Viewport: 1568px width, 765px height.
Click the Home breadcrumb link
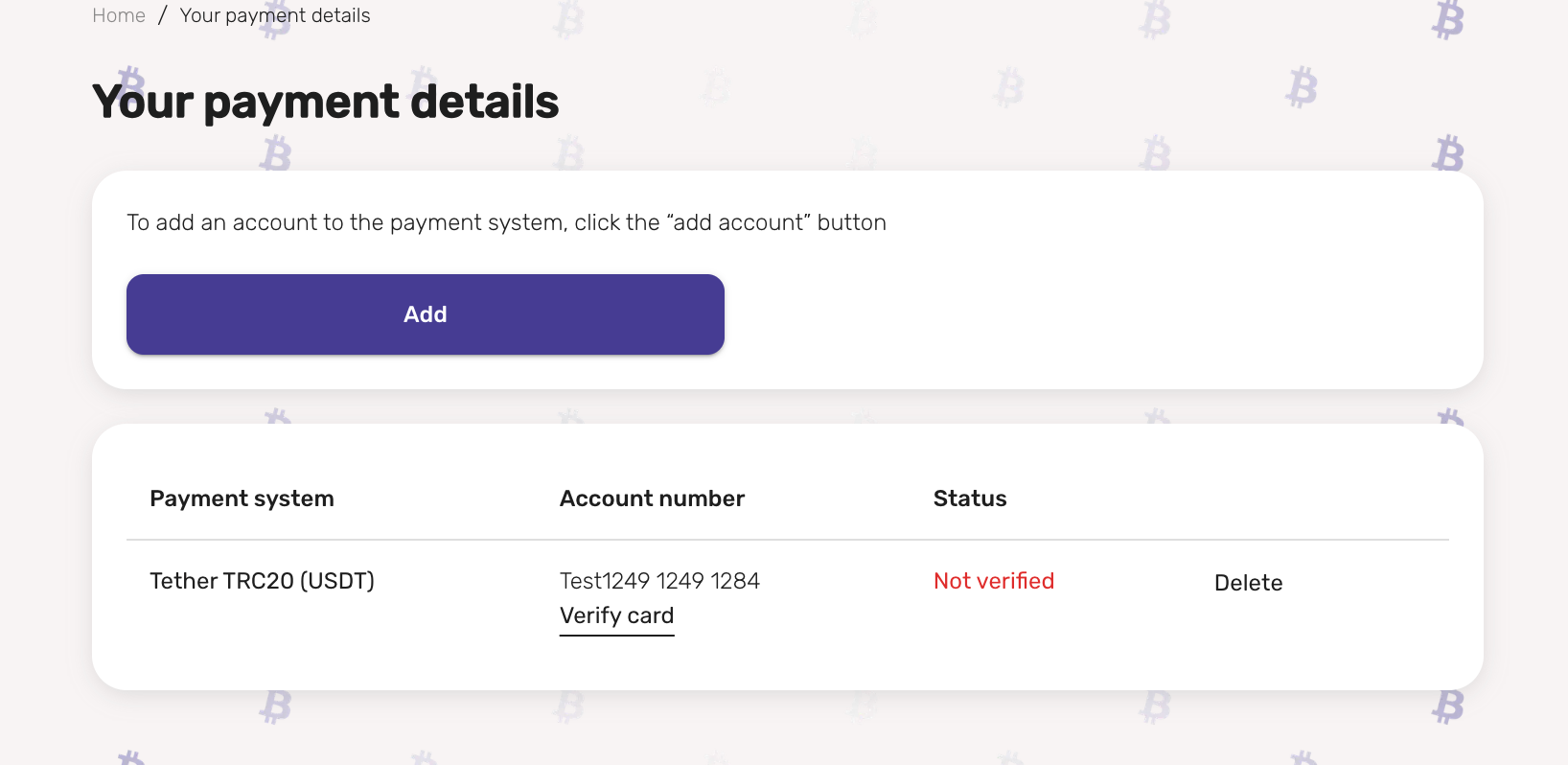118,15
